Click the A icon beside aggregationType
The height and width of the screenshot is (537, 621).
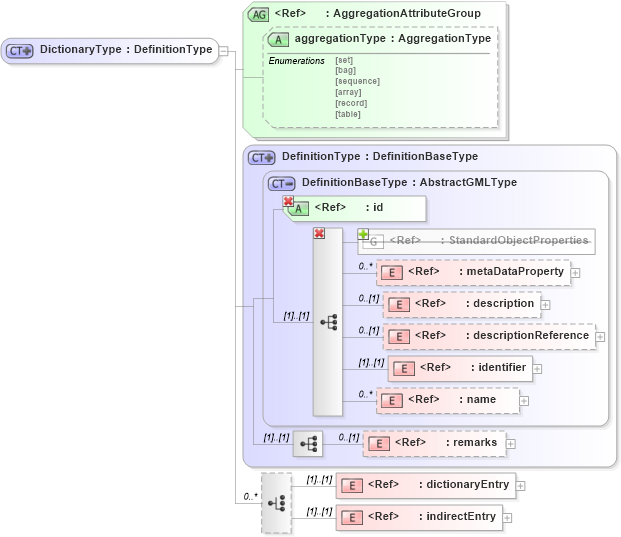[278, 40]
